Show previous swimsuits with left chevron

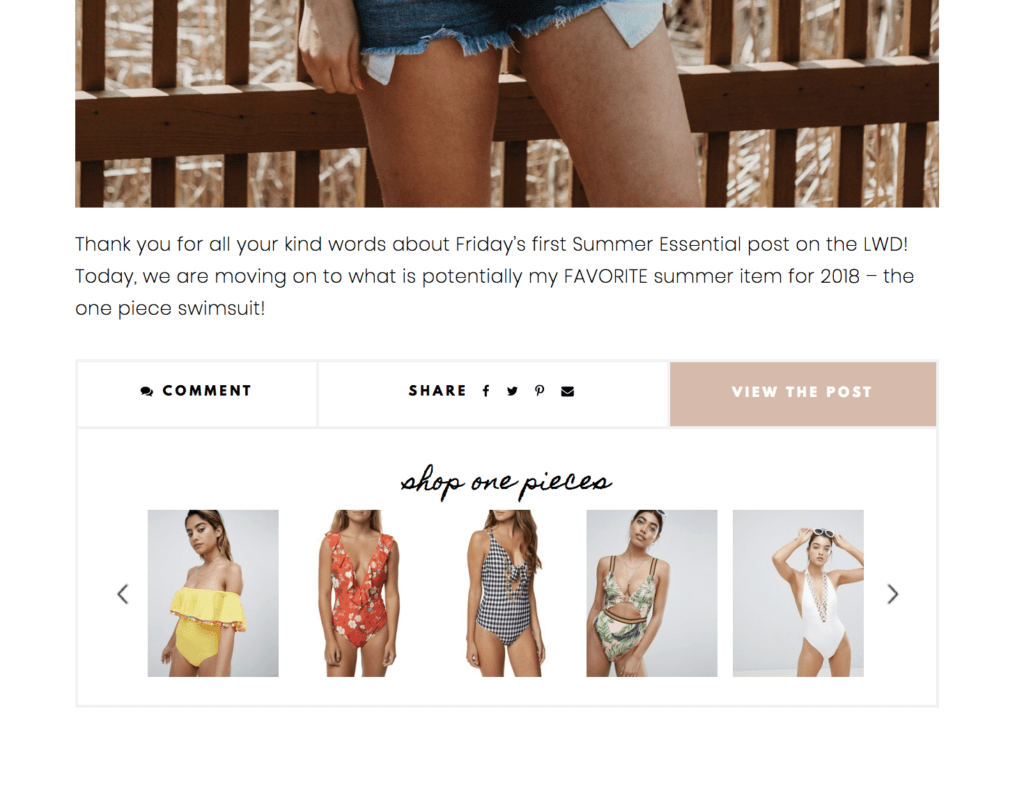(123, 594)
